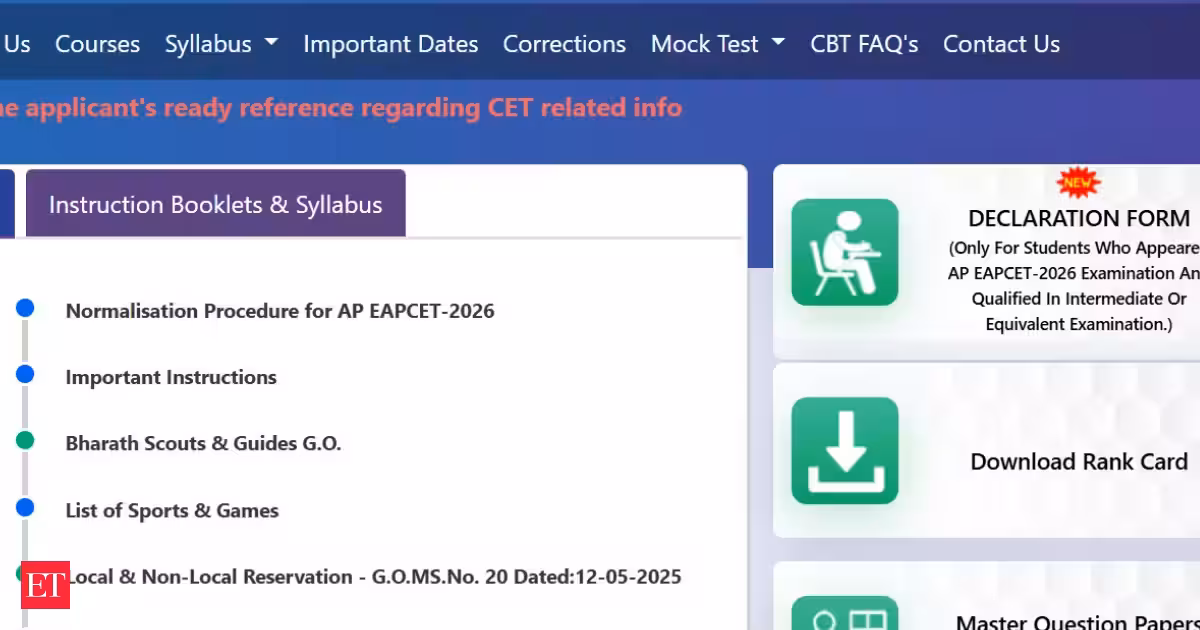Expand the Mock Test dropdown menu
Viewport: 1200px width, 630px height.
pos(717,44)
